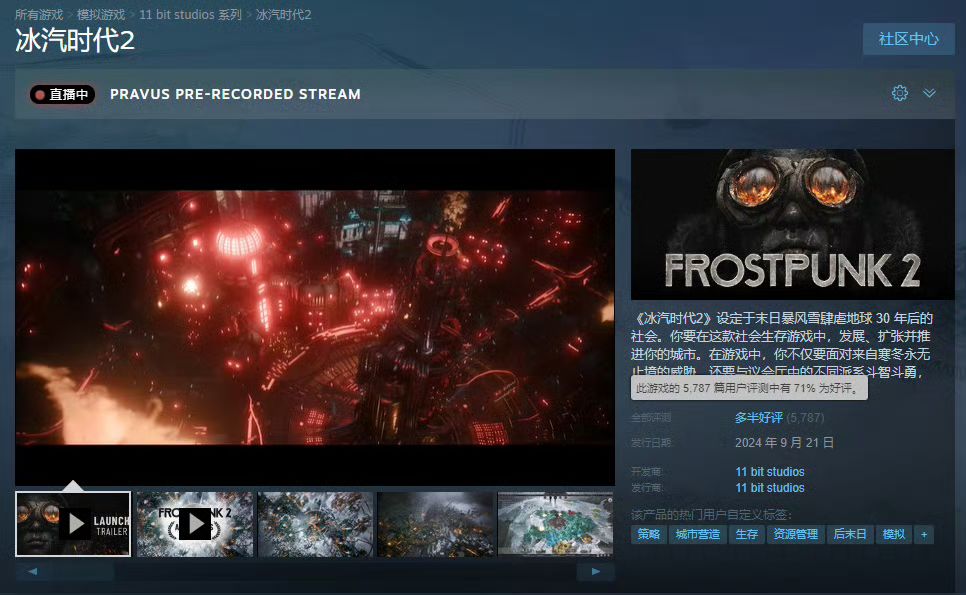Click the 直播中 live badge
The width and height of the screenshot is (966, 595).
[x=62, y=94]
